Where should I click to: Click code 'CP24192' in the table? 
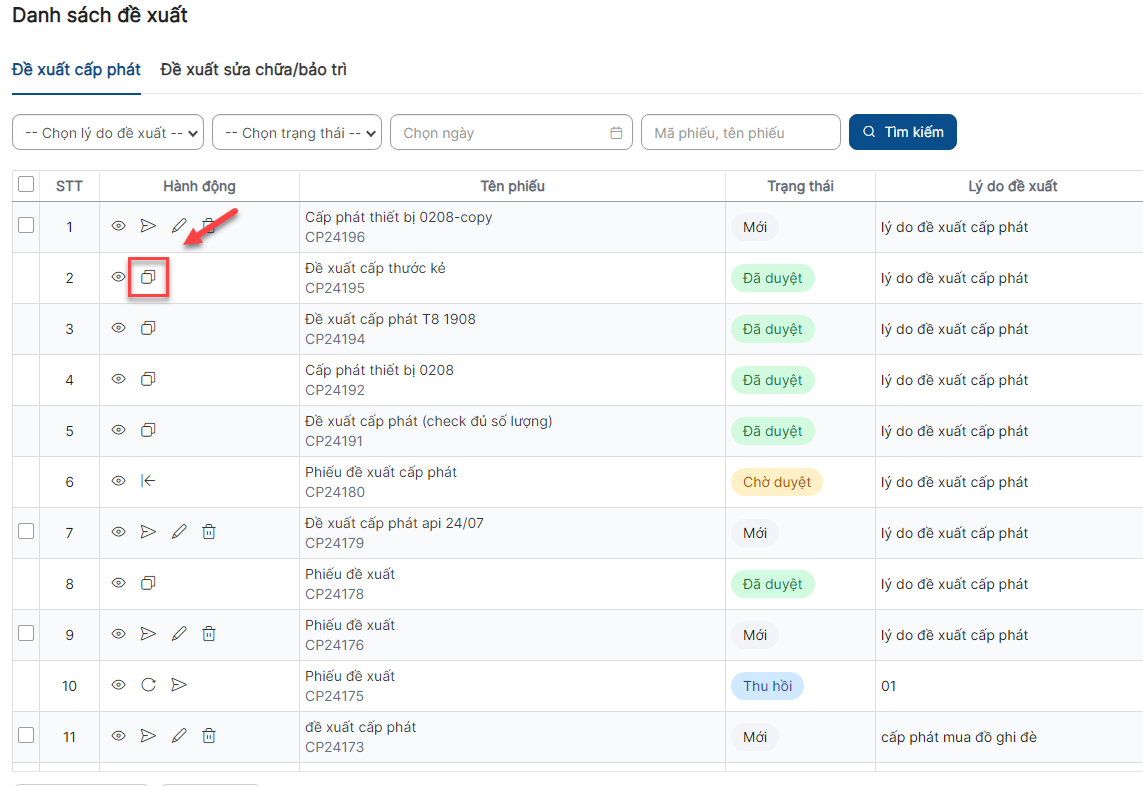(x=335, y=390)
